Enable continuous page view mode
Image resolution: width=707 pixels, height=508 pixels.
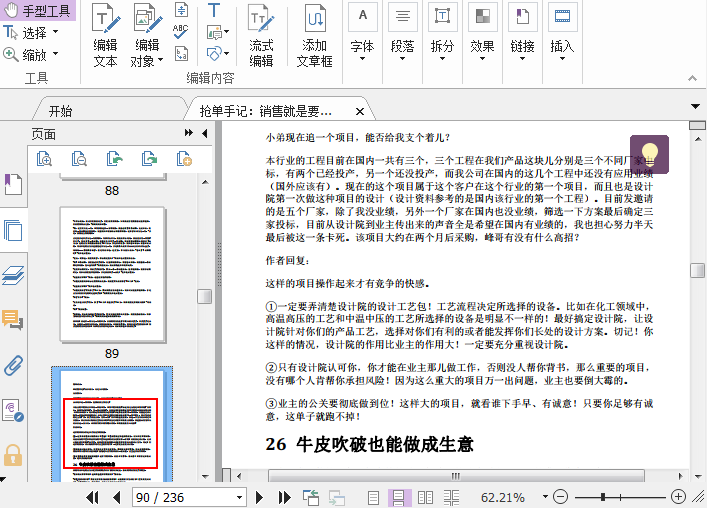pyautogui.click(x=399, y=497)
